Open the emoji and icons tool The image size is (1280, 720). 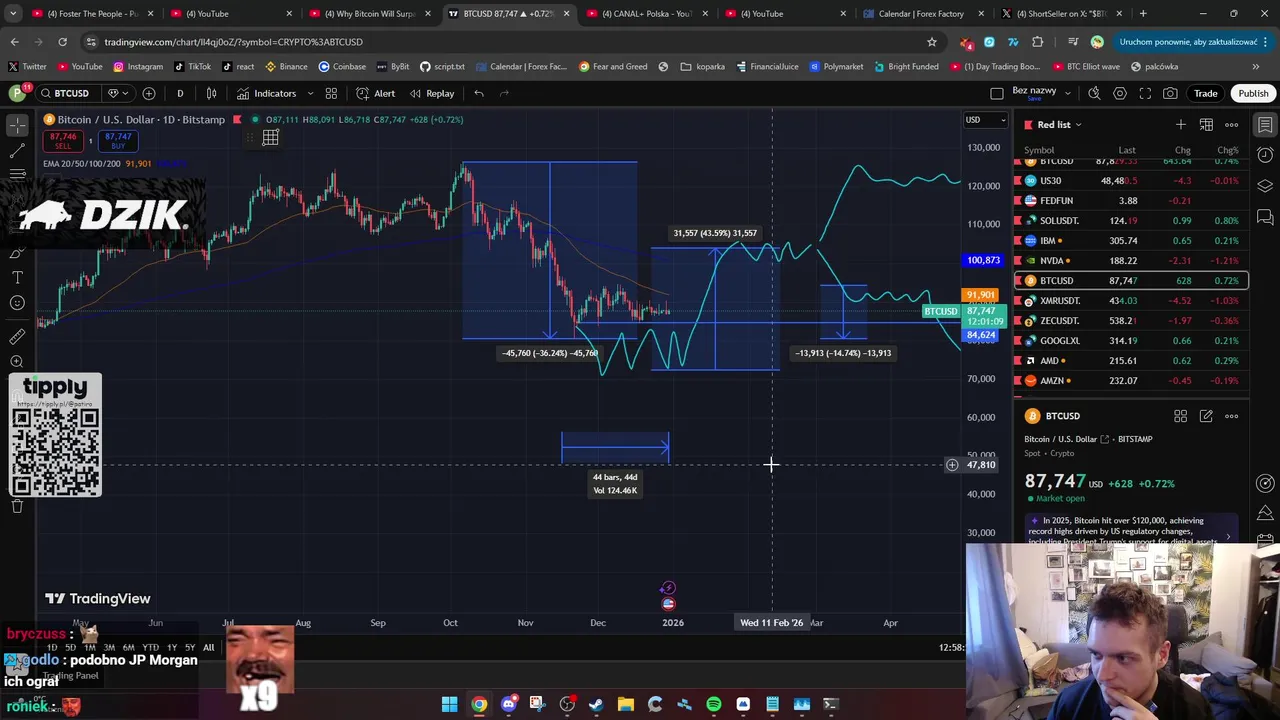(17, 303)
